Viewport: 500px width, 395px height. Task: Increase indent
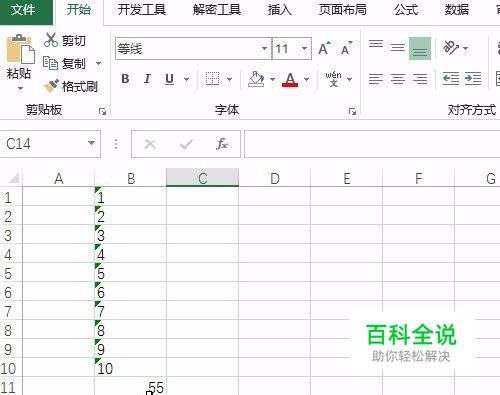tap(473, 79)
